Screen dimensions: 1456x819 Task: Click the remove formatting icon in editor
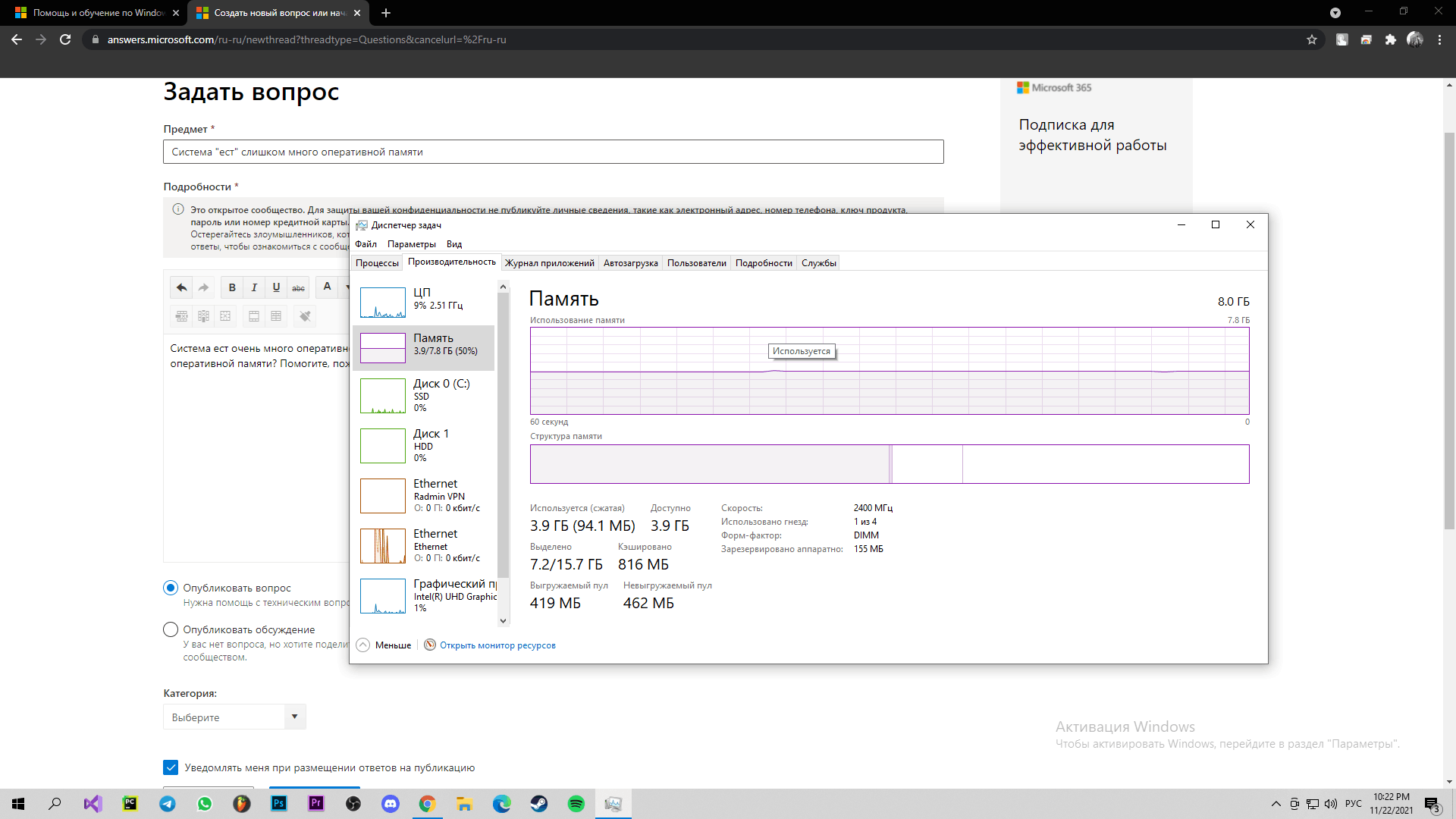click(x=305, y=316)
